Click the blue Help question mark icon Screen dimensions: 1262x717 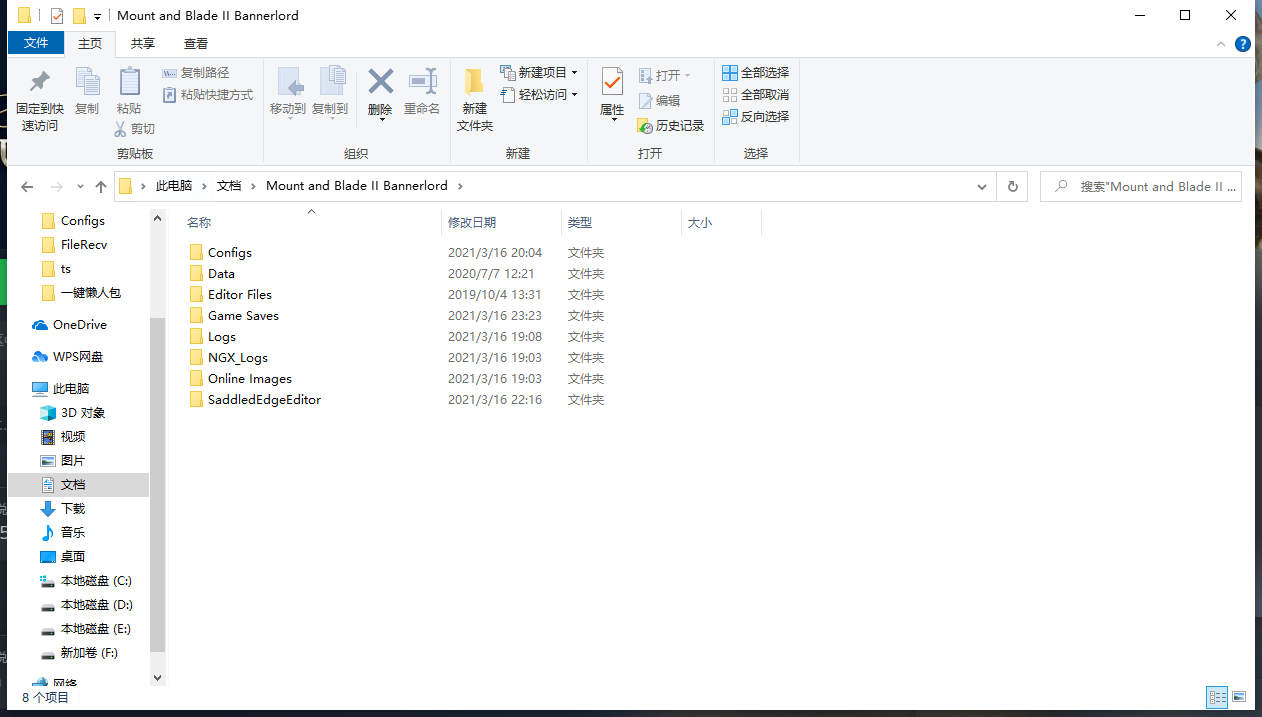(1243, 44)
